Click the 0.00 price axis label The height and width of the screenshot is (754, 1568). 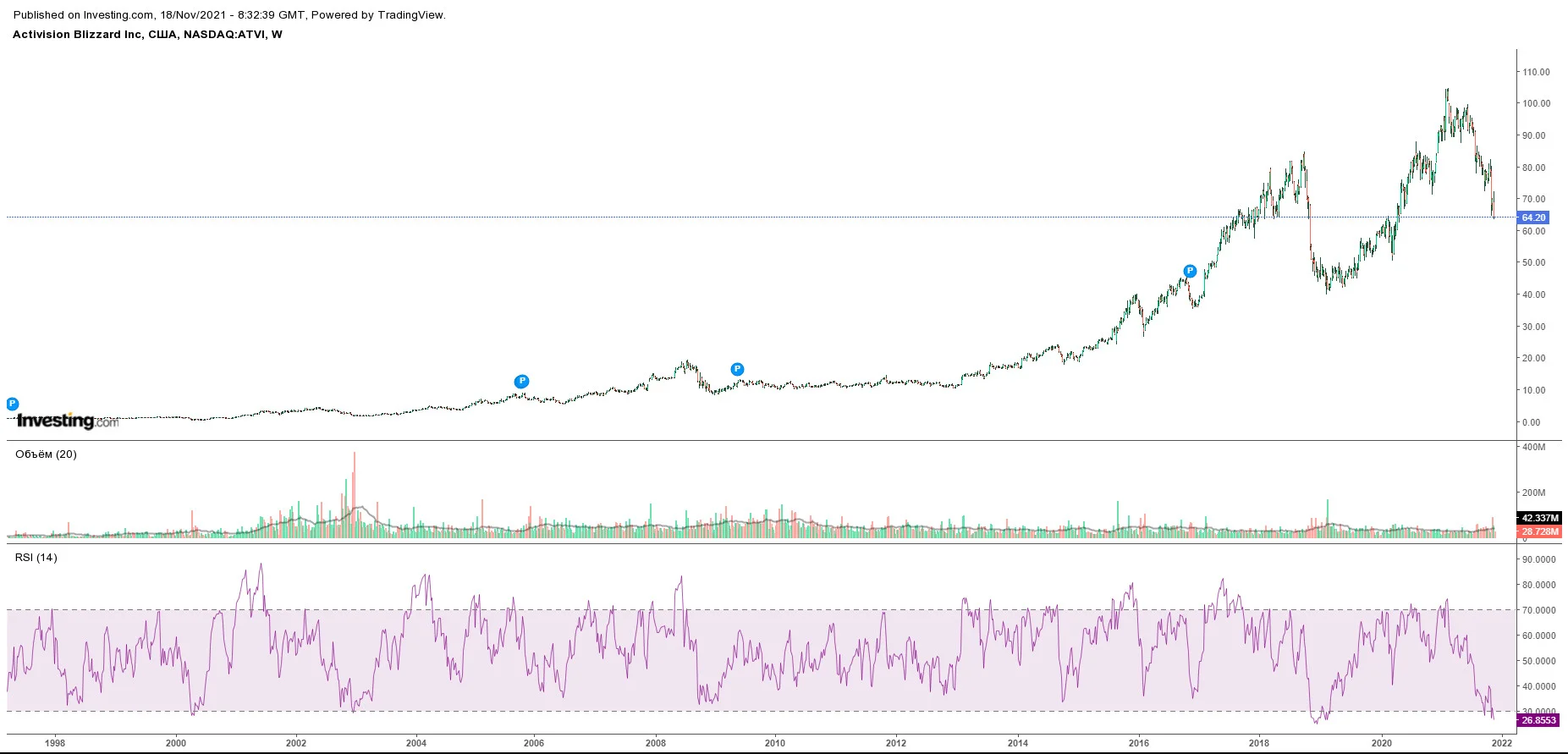pyautogui.click(x=1532, y=422)
